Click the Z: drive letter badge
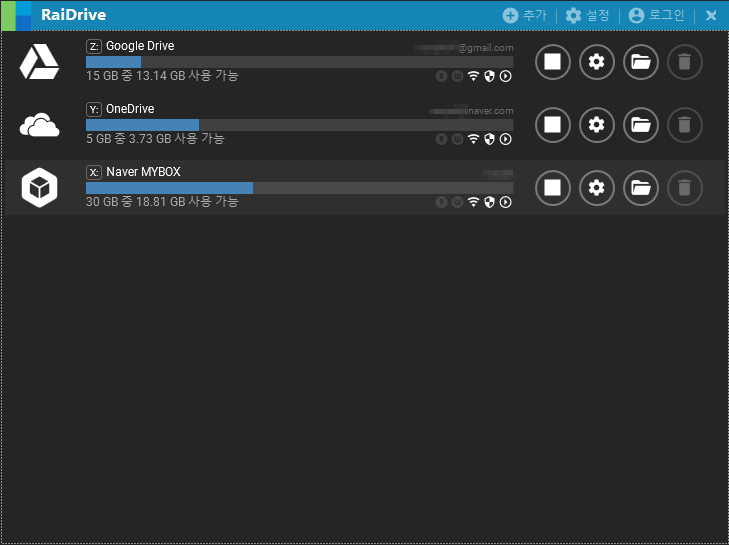729x545 pixels. pyautogui.click(x=94, y=46)
